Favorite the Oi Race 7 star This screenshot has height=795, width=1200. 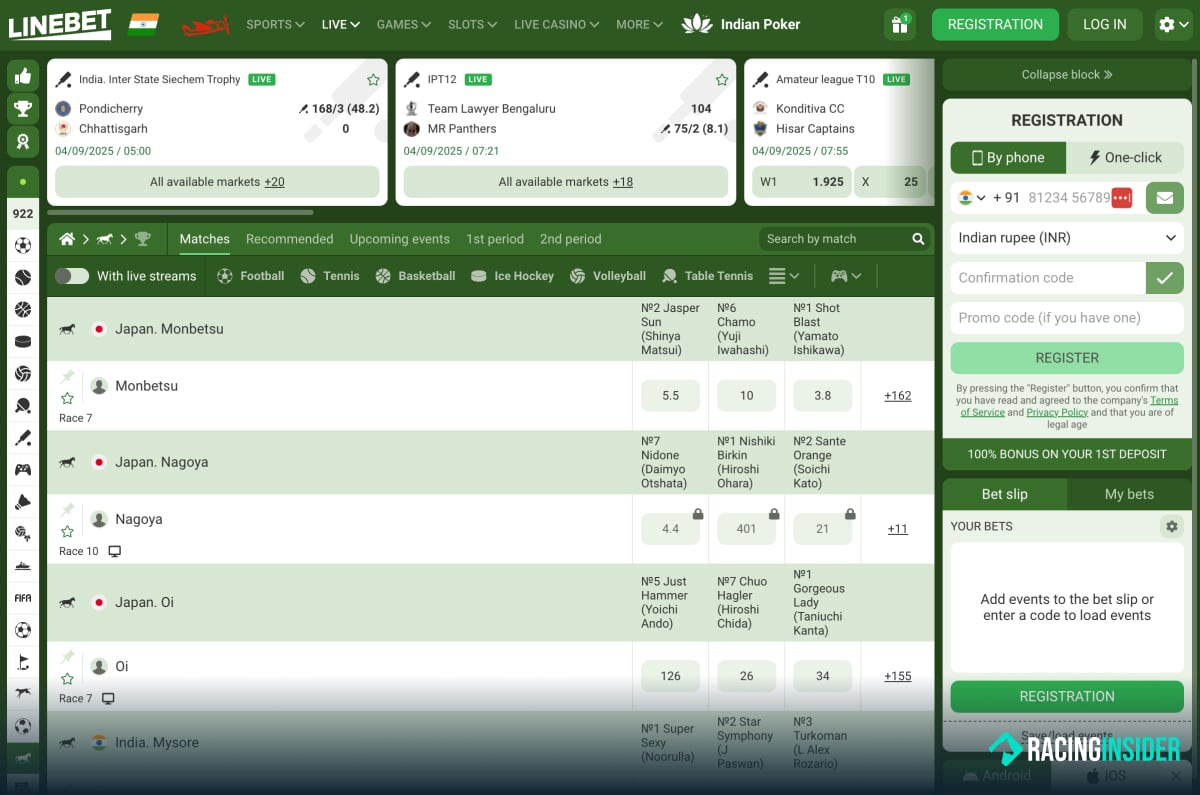pyautogui.click(x=68, y=678)
